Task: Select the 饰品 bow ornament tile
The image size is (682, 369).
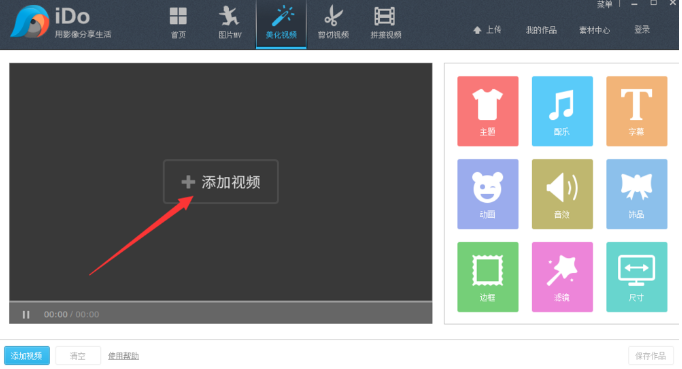Action: 636,194
